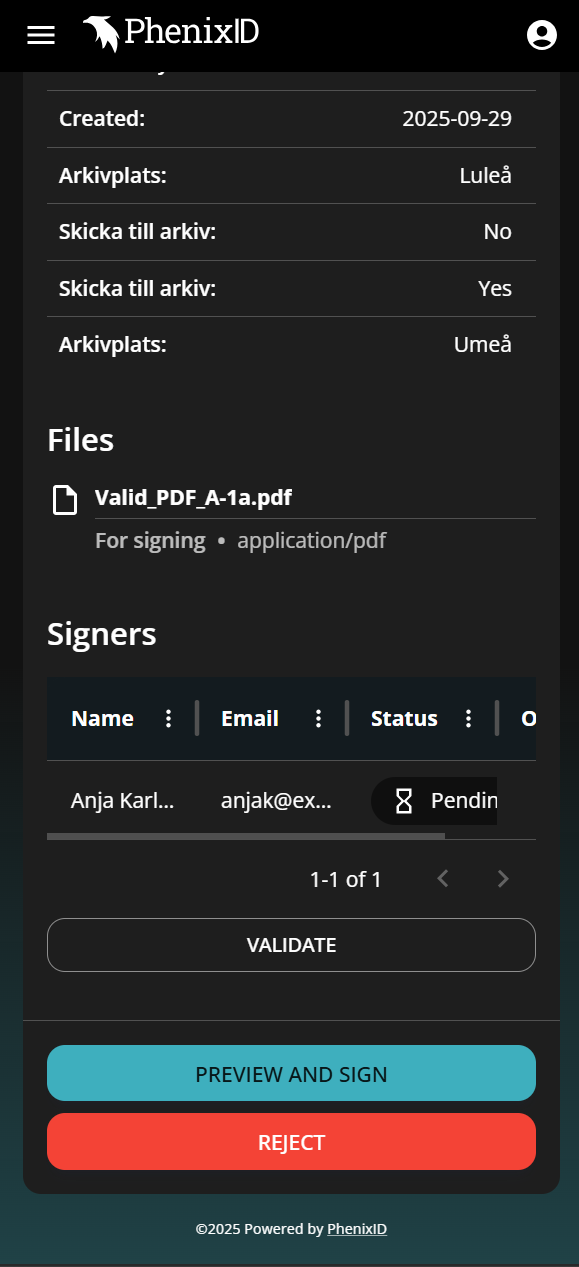579x1267 pixels.
Task: Click the application/pdf file type text
Action: coord(311,541)
